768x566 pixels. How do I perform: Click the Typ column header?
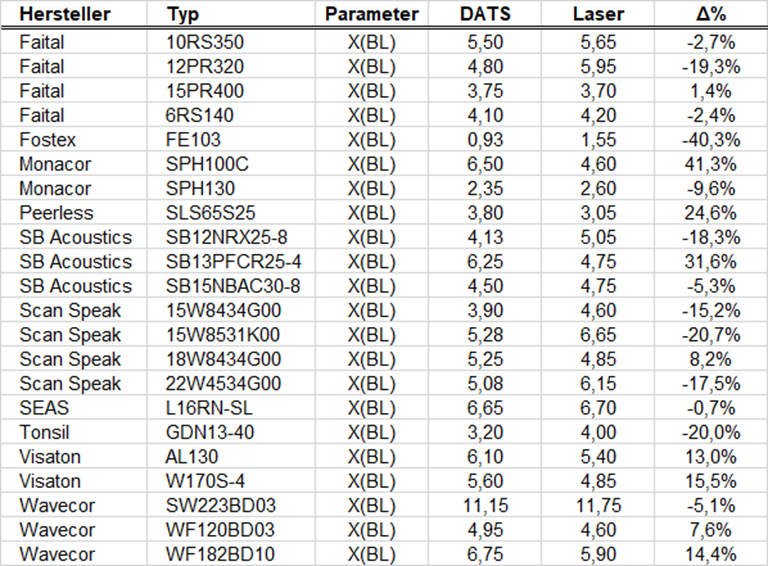(x=183, y=15)
